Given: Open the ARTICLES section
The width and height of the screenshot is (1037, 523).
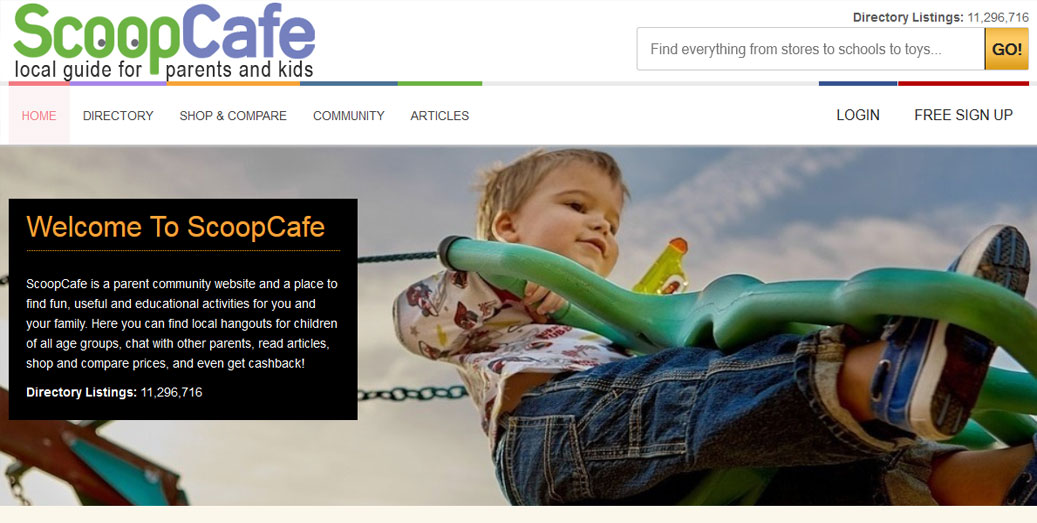Looking at the screenshot, I should point(440,116).
